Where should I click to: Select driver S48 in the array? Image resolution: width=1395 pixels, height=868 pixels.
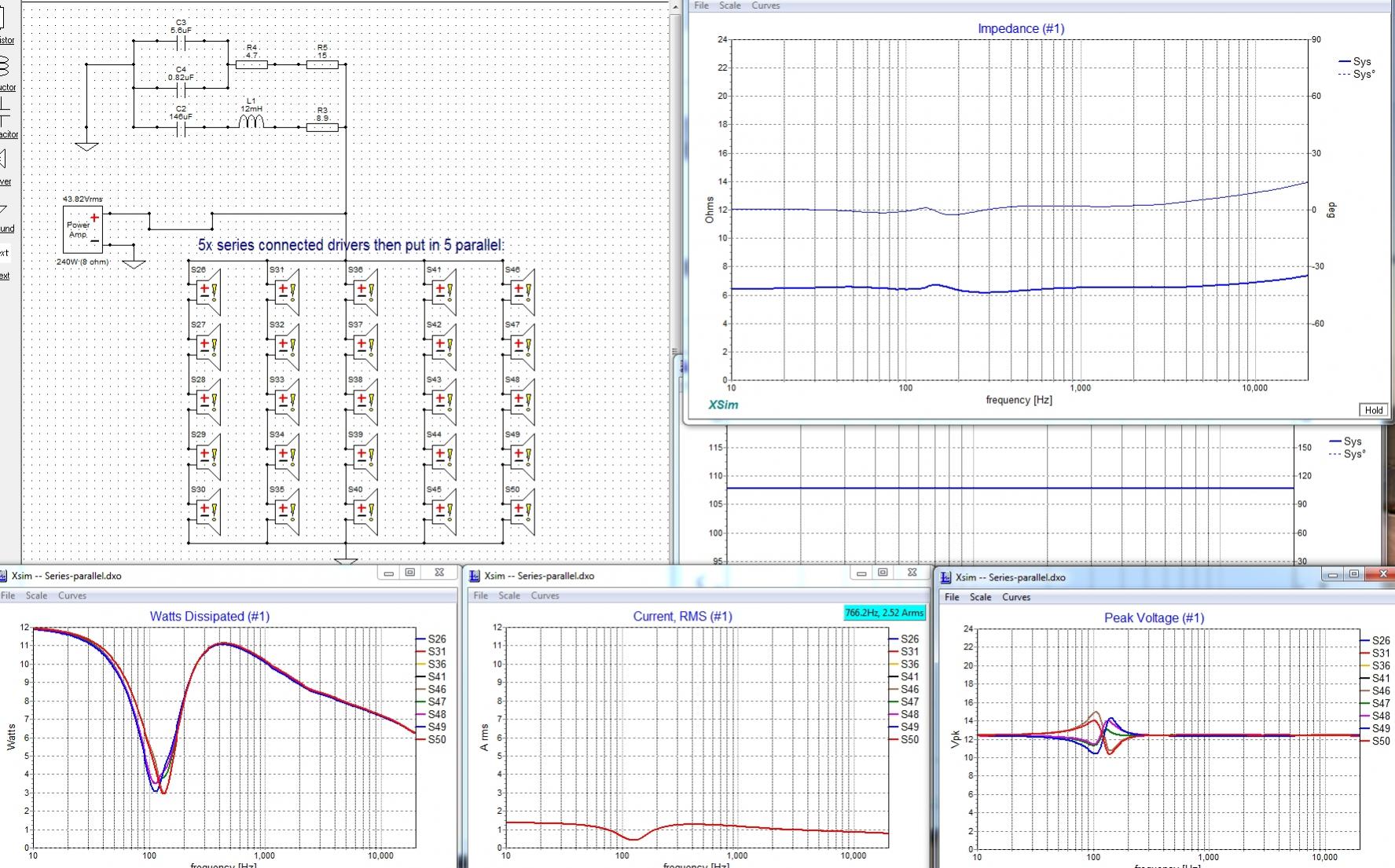tap(523, 401)
